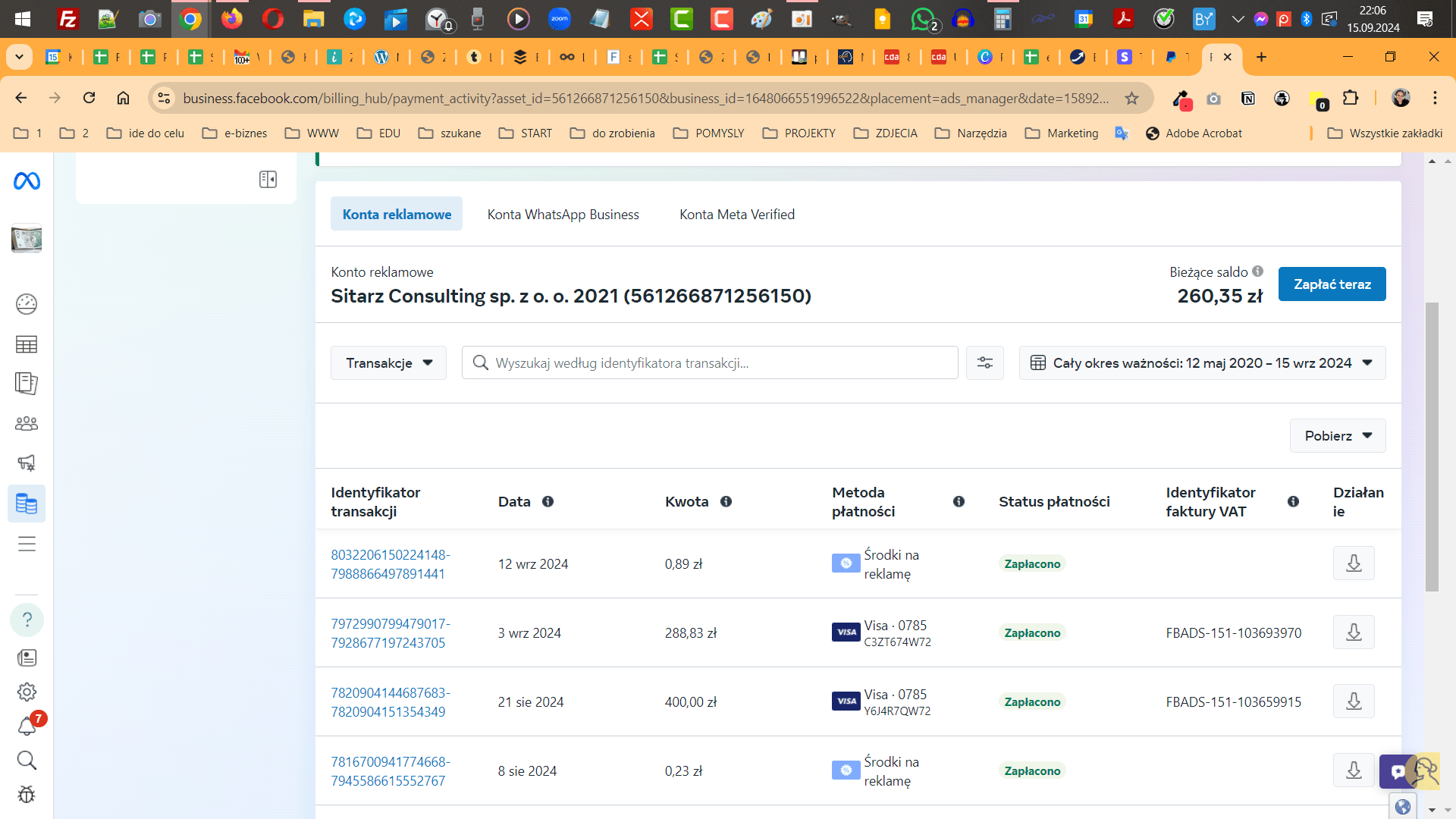Image resolution: width=1456 pixels, height=819 pixels.
Task: Click the info icon next to Kwota header
Action: [x=726, y=502]
